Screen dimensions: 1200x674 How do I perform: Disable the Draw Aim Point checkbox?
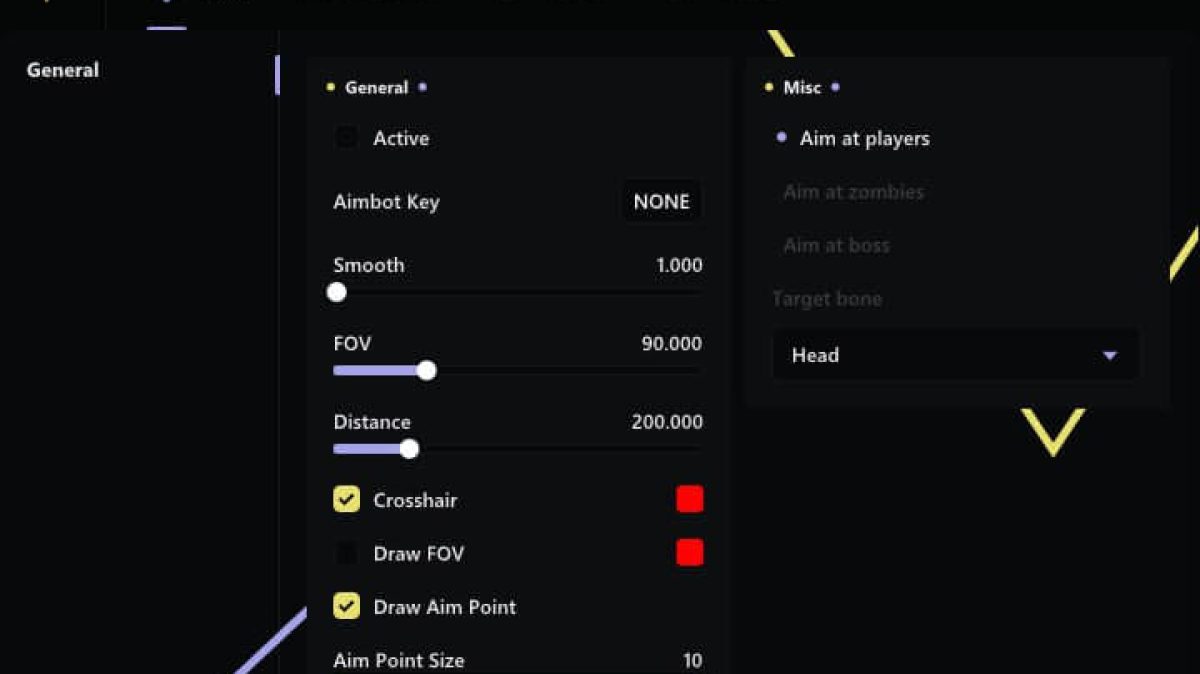346,606
